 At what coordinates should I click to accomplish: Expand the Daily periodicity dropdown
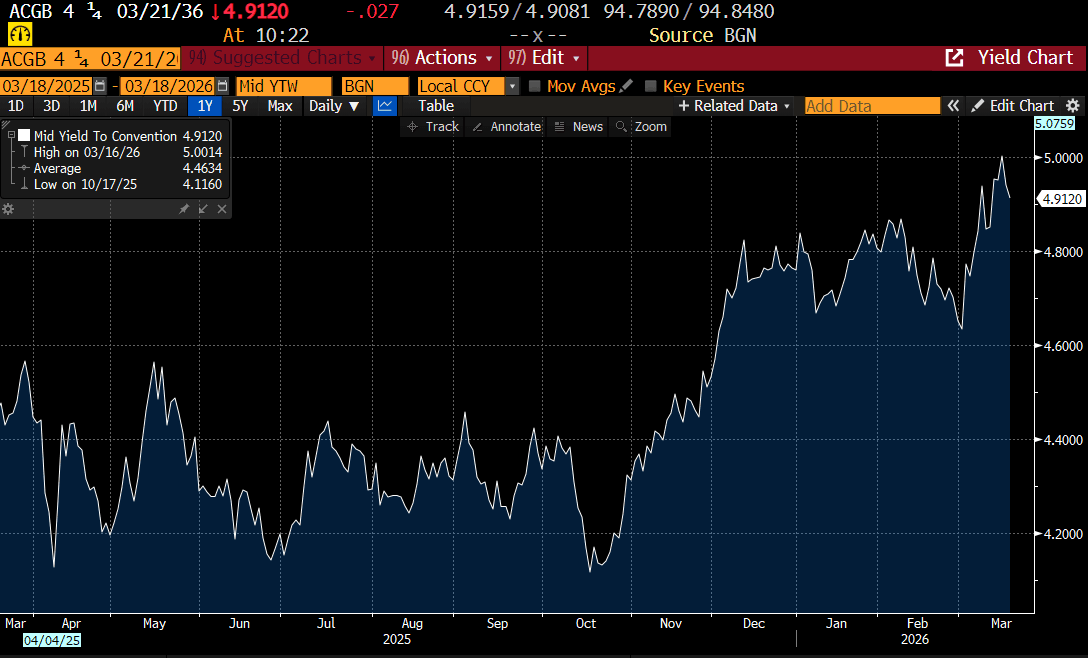tap(333, 106)
